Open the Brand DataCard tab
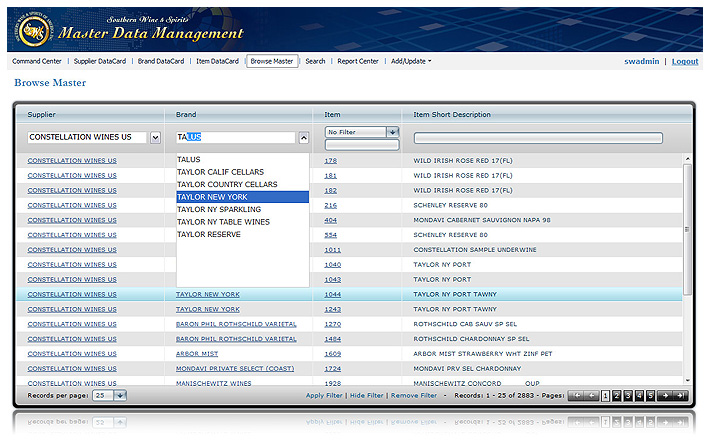Screen dimensions: 710x441 tap(161, 61)
